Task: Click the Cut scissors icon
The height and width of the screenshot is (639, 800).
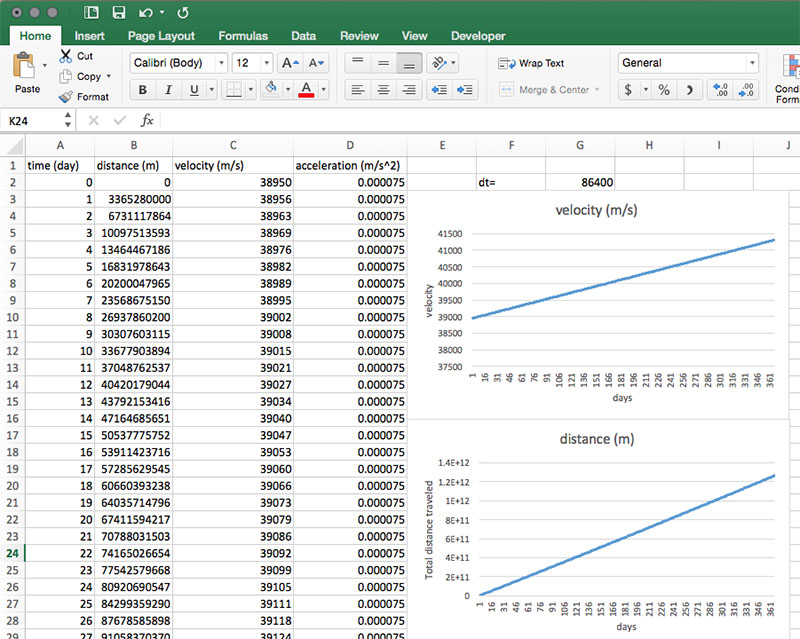Action: click(x=66, y=56)
